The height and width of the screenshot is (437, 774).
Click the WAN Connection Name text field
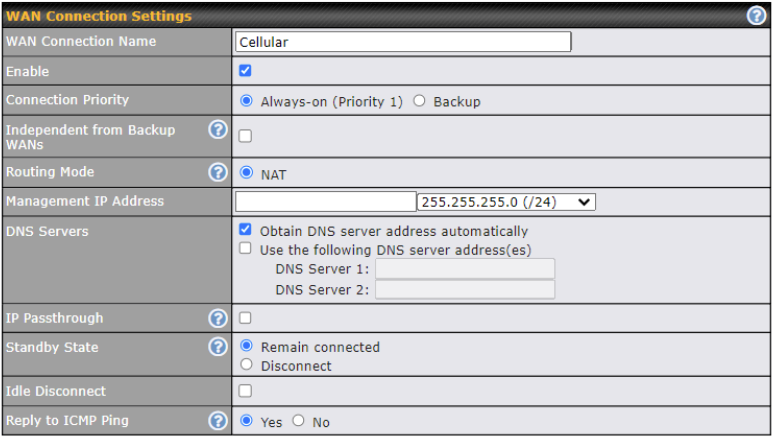tap(403, 42)
